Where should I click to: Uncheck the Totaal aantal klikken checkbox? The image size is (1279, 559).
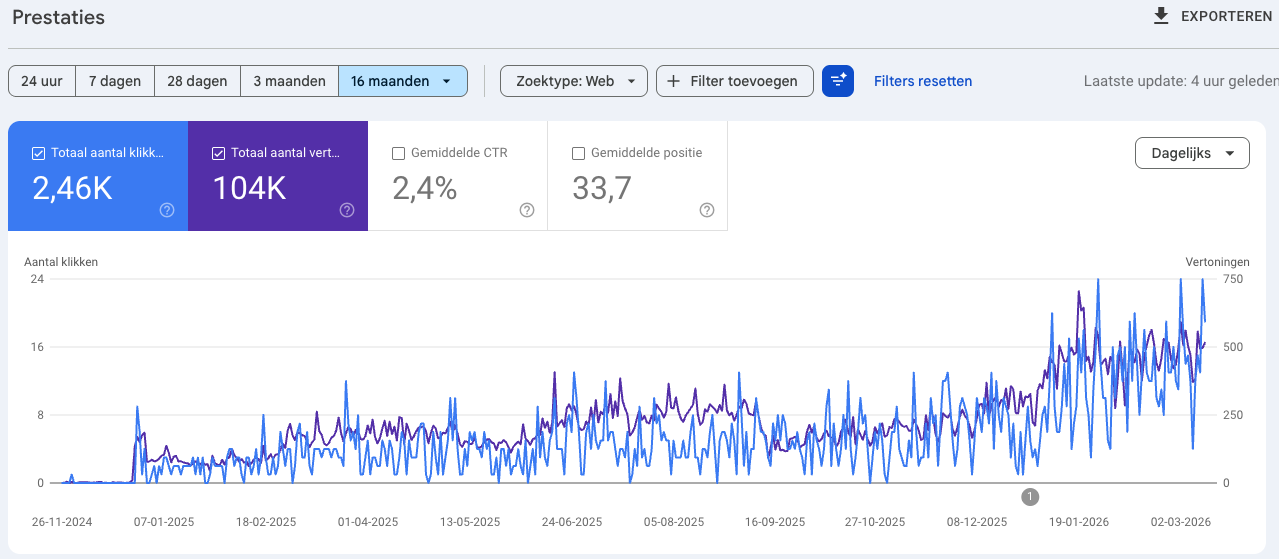39,153
